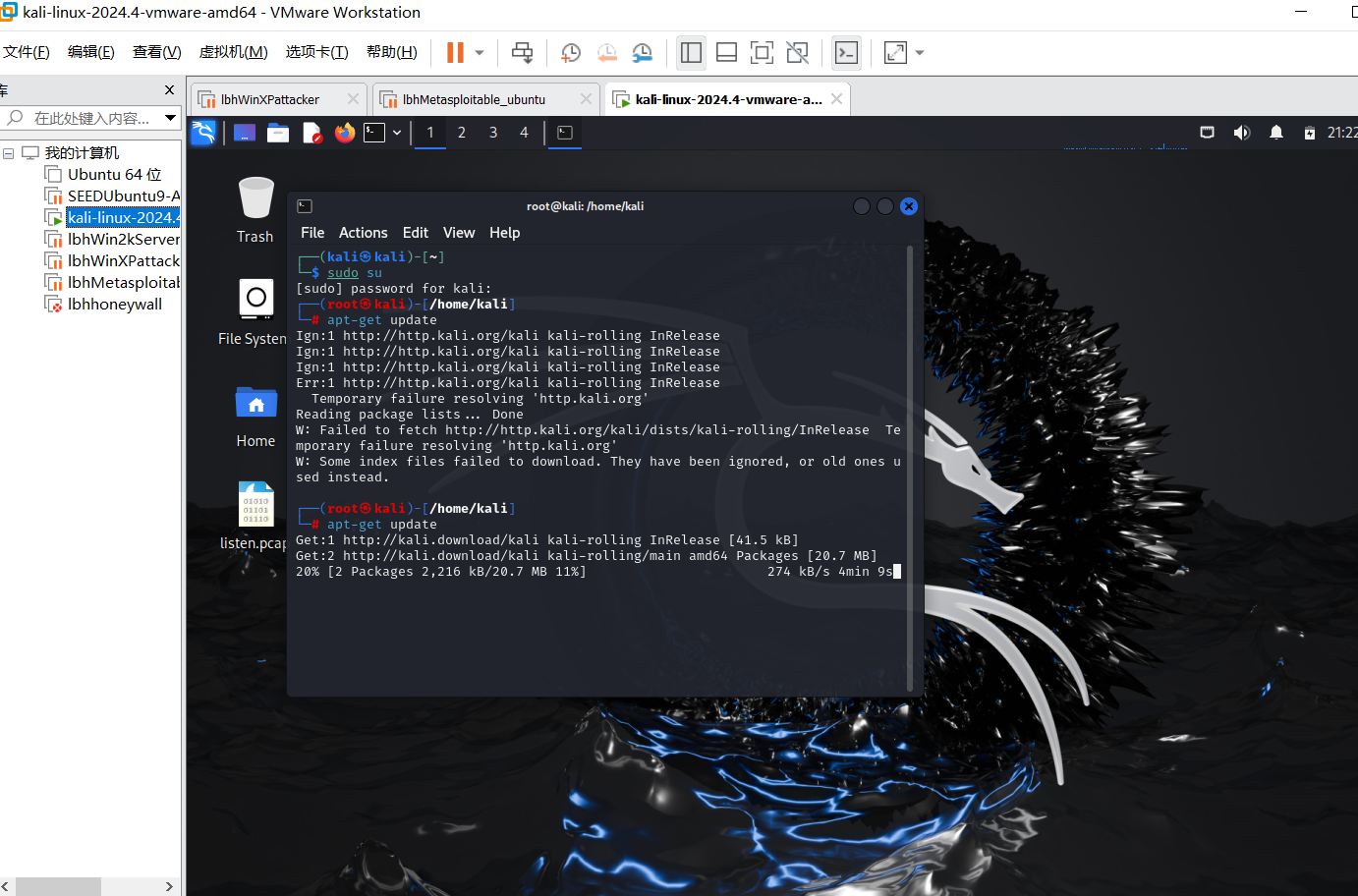Open the Kali notifications bell

(x=1276, y=133)
